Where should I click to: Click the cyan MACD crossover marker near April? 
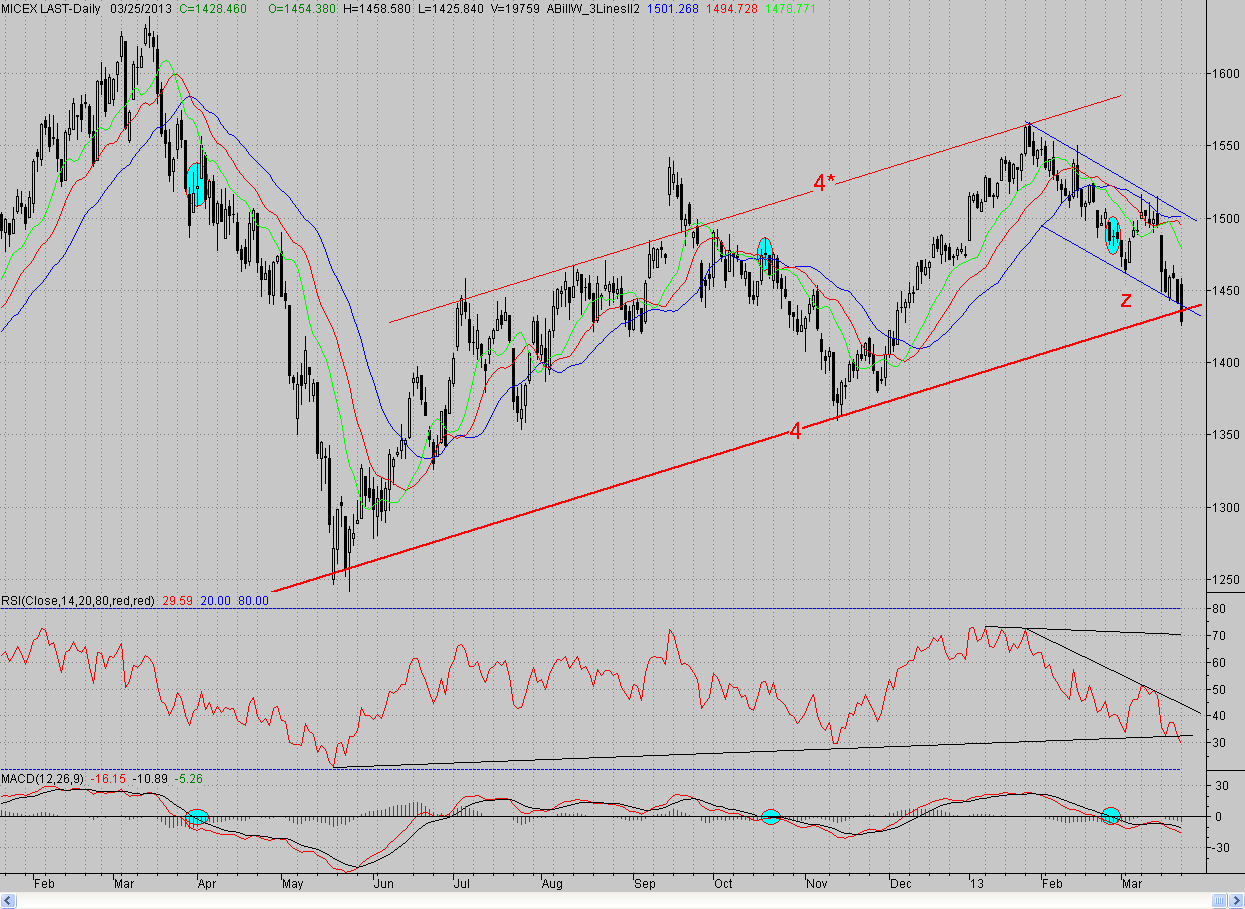[197, 818]
